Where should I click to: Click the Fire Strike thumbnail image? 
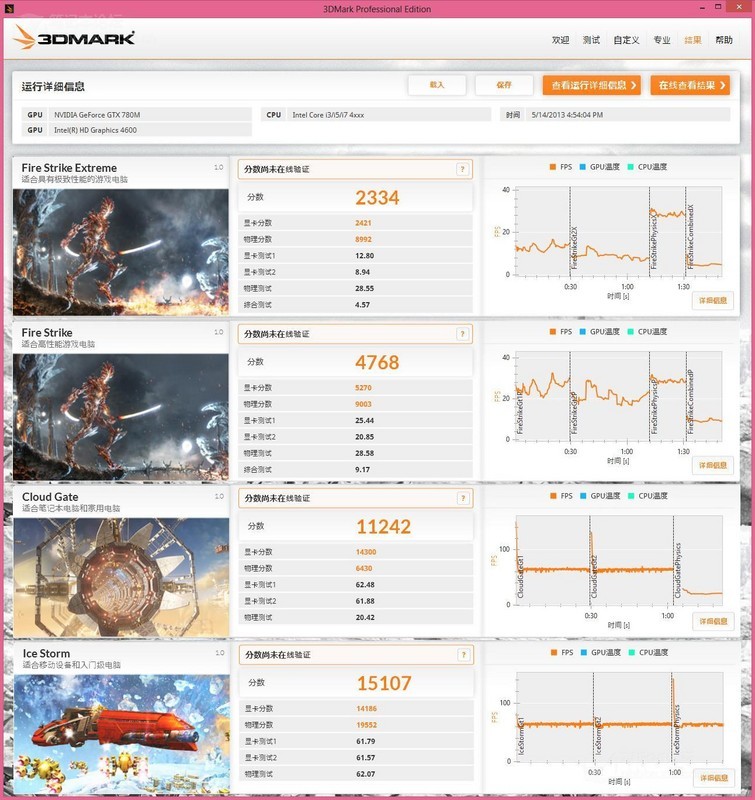(x=121, y=417)
